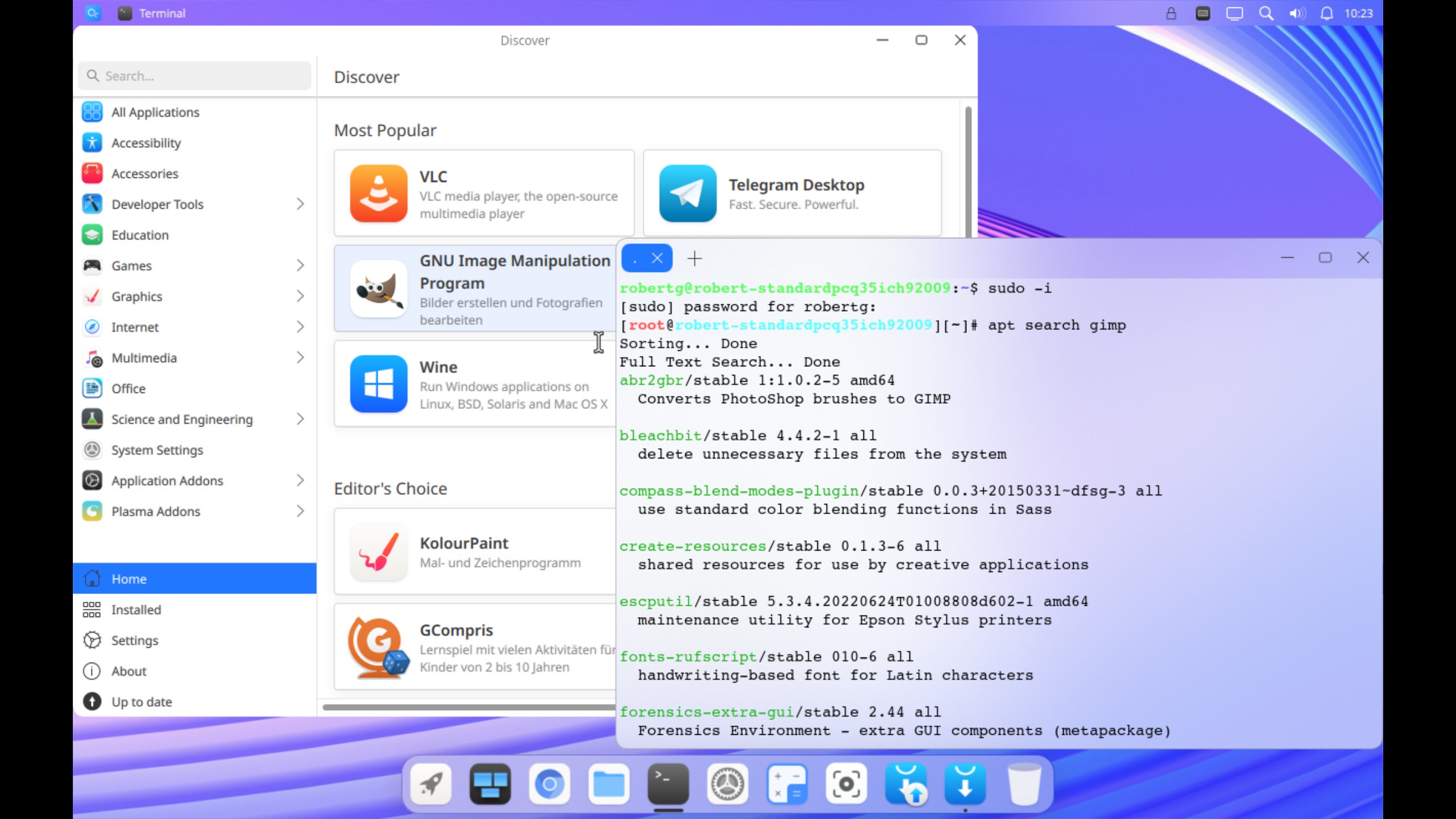
Task: Click the Discover search field
Action: click(x=195, y=76)
